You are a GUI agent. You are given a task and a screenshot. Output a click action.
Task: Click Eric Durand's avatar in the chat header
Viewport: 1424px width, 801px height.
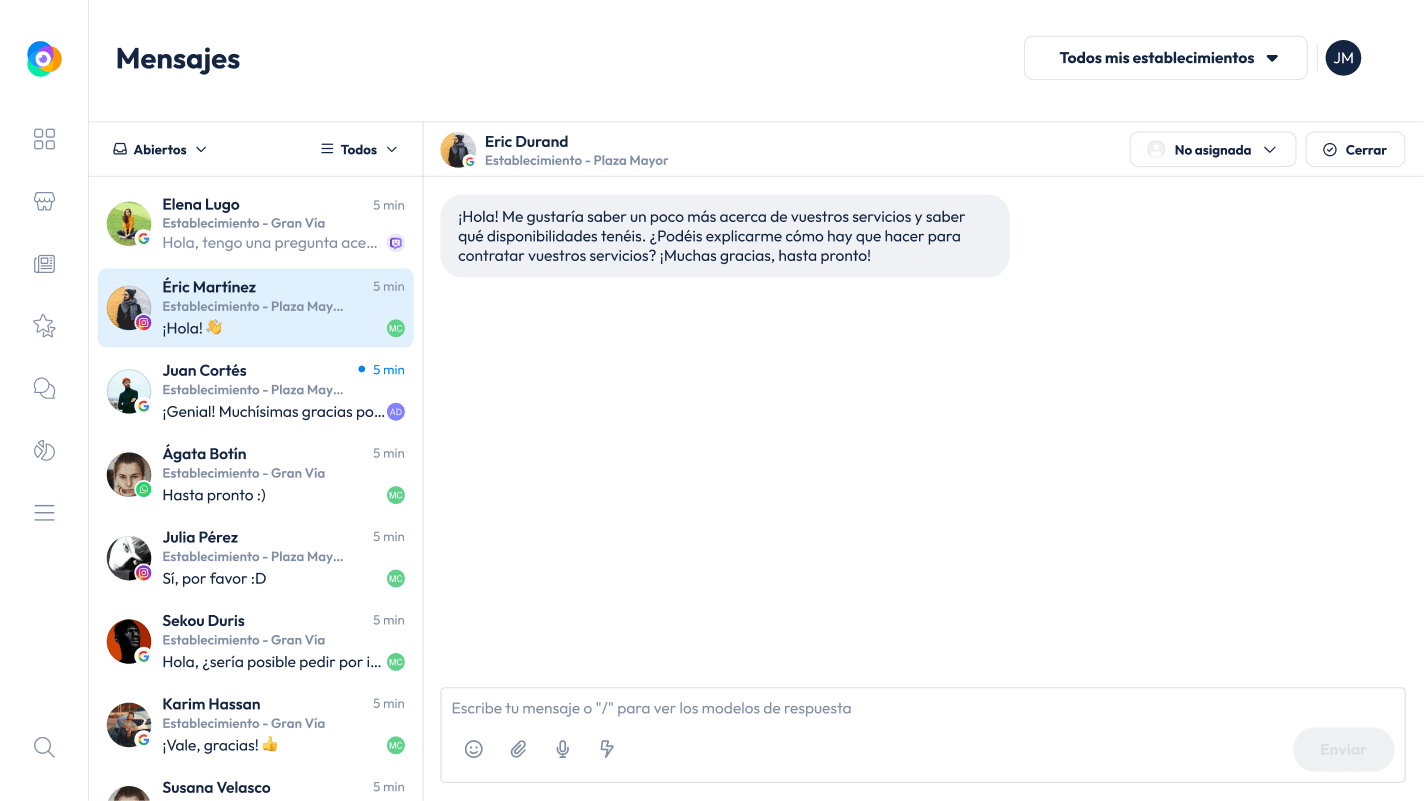458,150
